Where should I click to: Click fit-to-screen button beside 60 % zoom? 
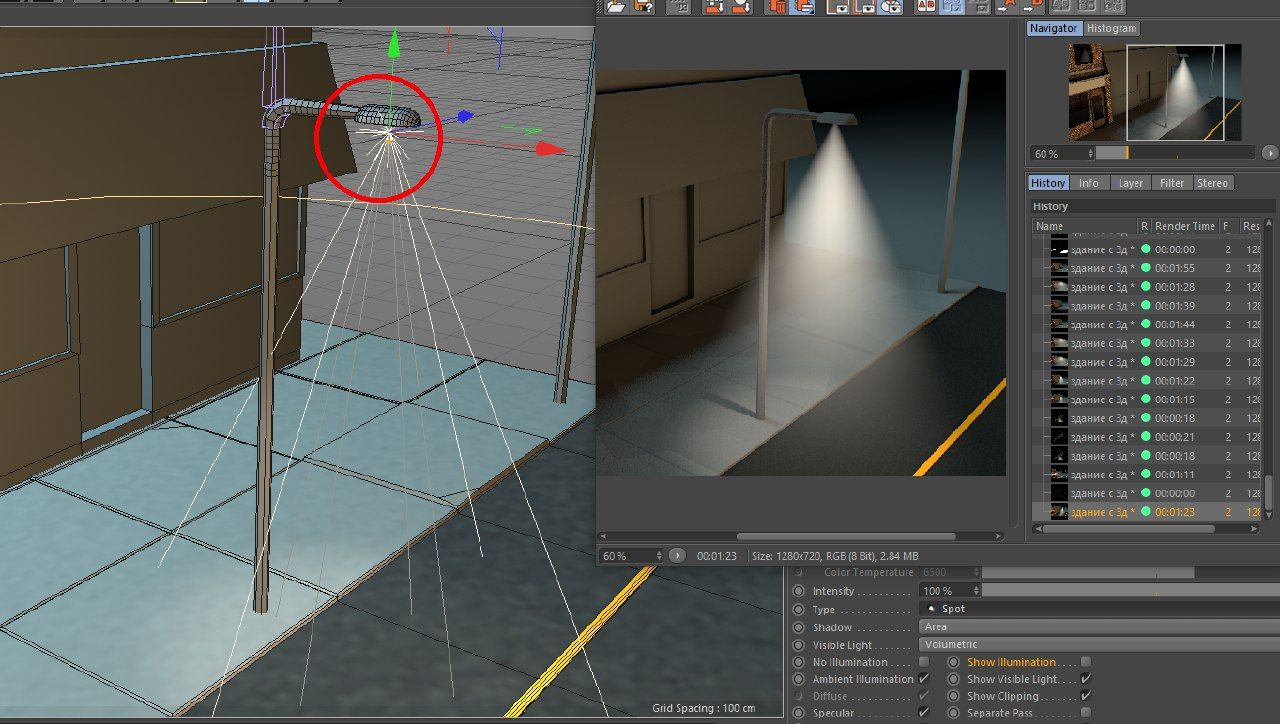point(677,555)
